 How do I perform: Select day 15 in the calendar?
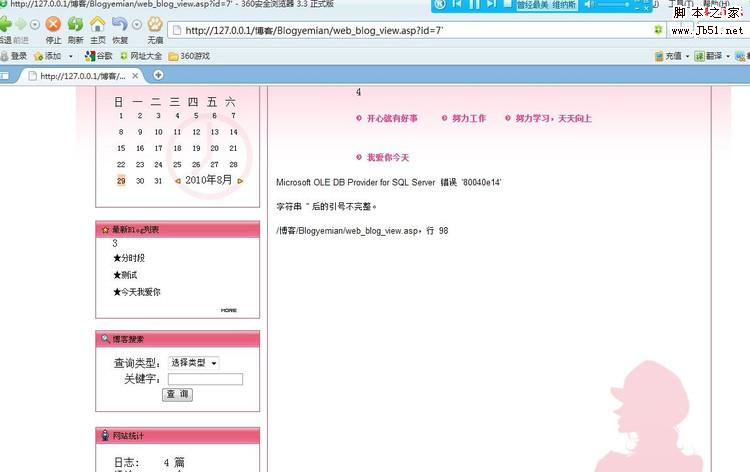[x=121, y=148]
